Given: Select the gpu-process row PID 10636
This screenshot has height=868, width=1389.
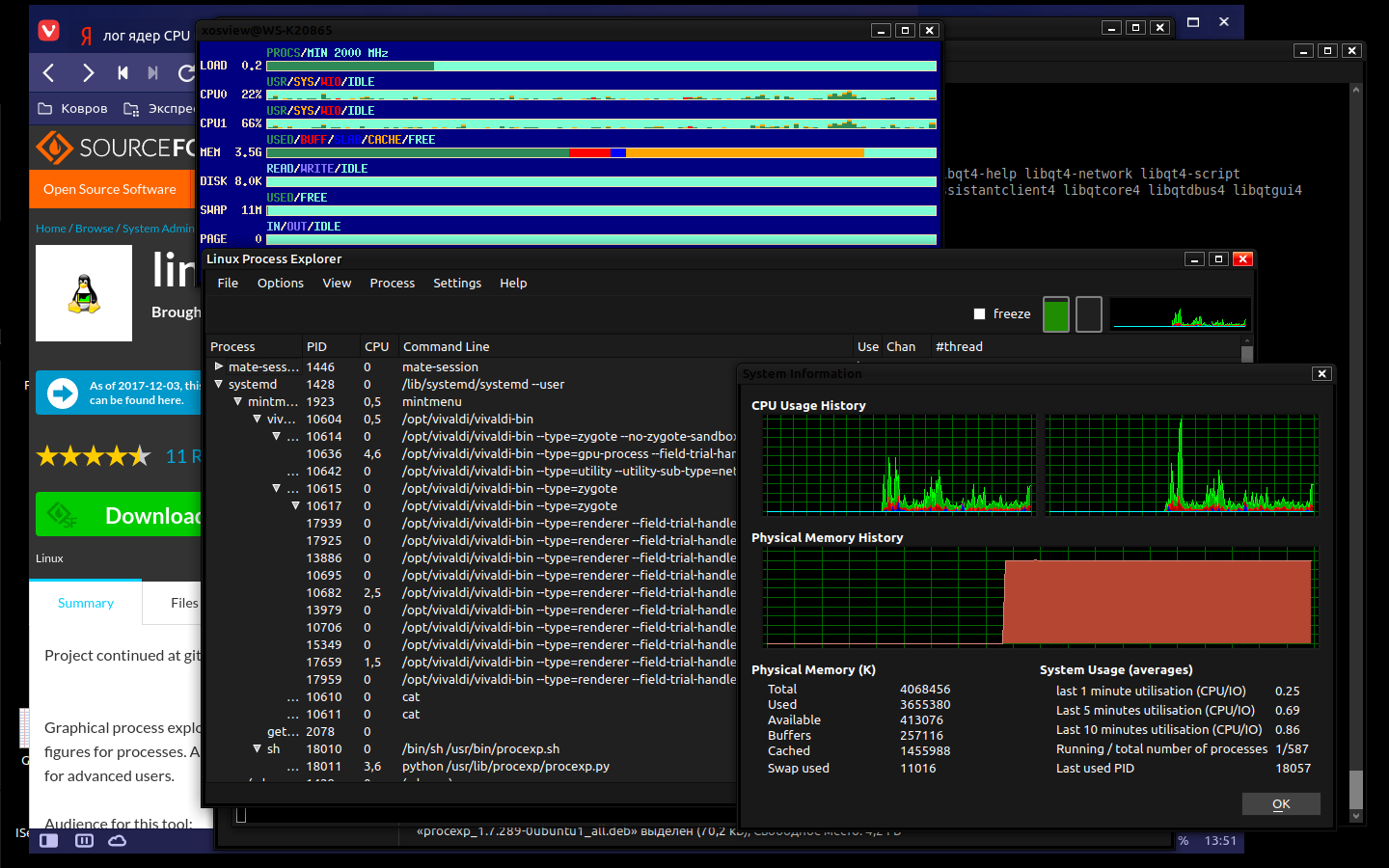Looking at the screenshot, I should coord(472,453).
